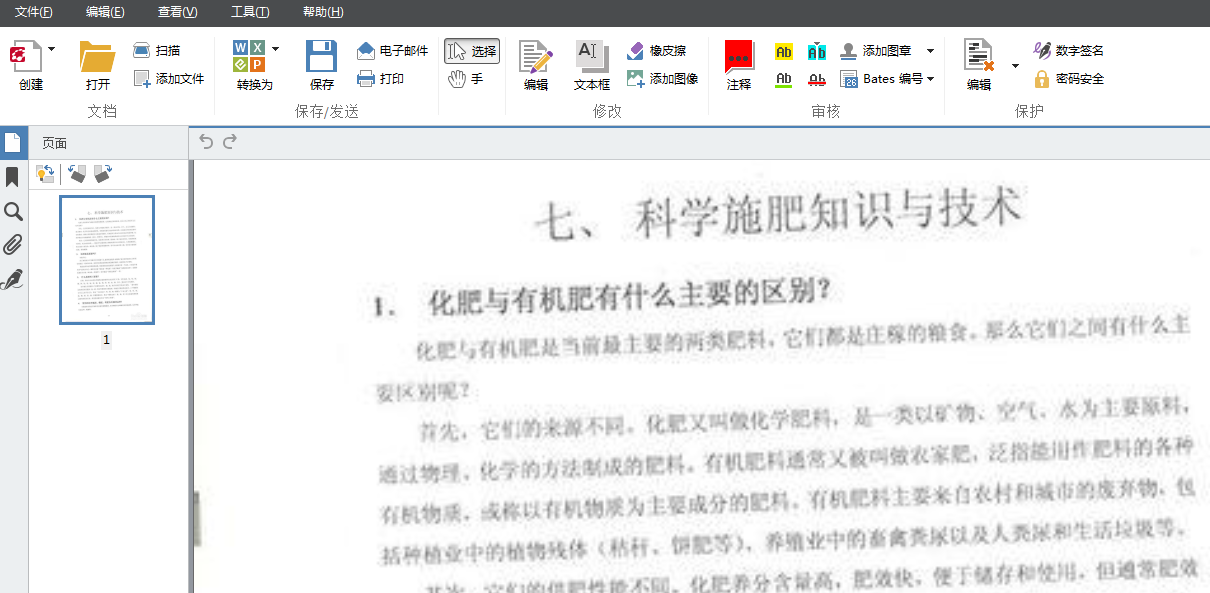Open the bookmarks panel in the sidebar
Viewport: 1210px width, 593px height.
tap(13, 177)
